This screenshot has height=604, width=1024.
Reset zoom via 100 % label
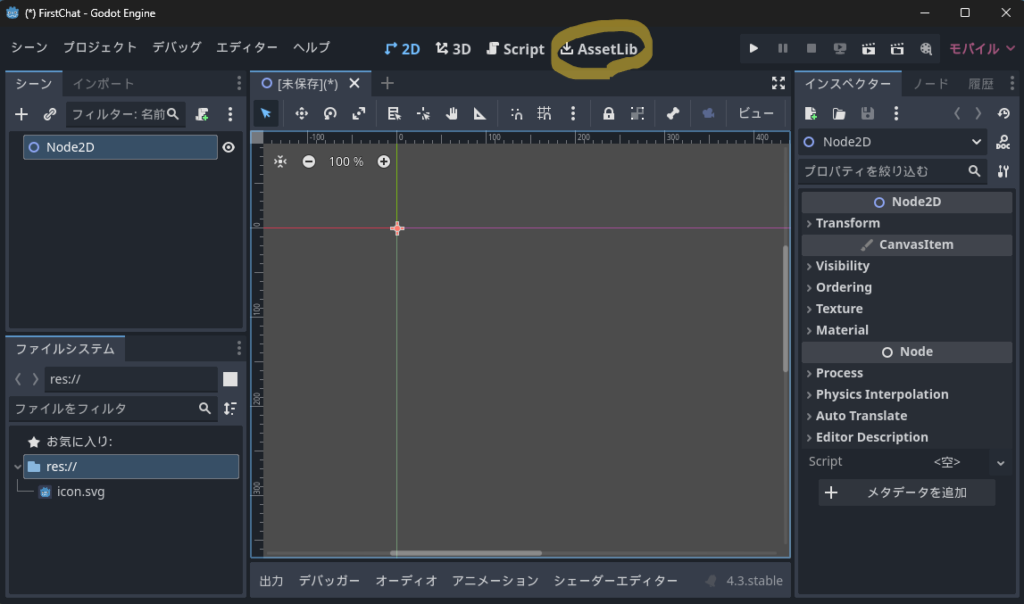coord(346,161)
